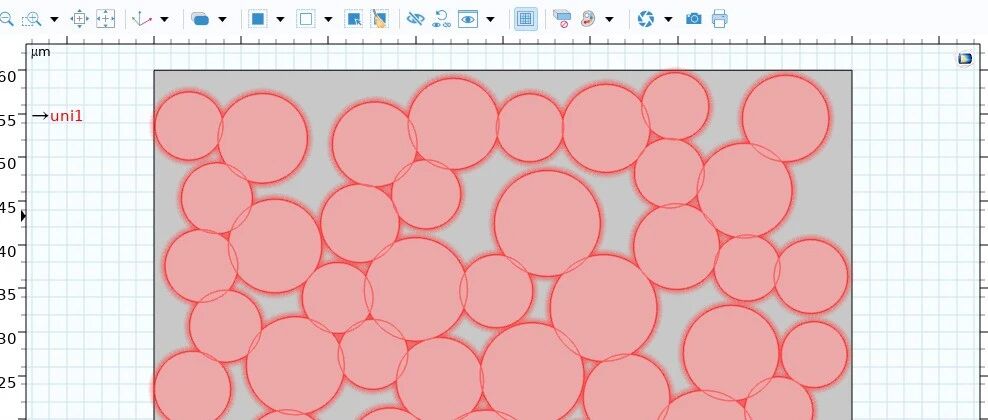Toggle the View Hidden eye window icon
This screenshot has width=988, height=420.
click(x=468, y=19)
